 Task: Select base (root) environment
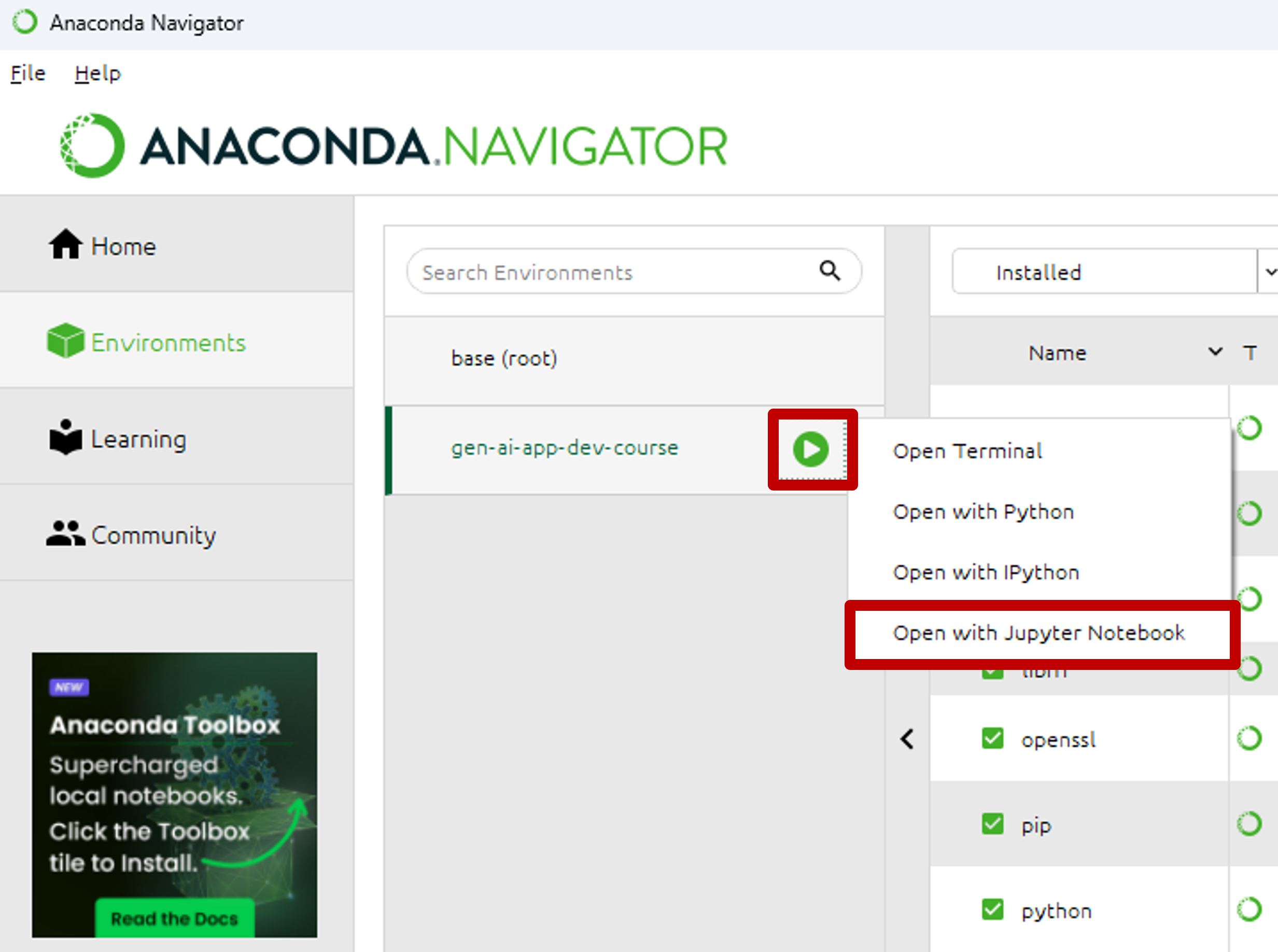point(504,358)
